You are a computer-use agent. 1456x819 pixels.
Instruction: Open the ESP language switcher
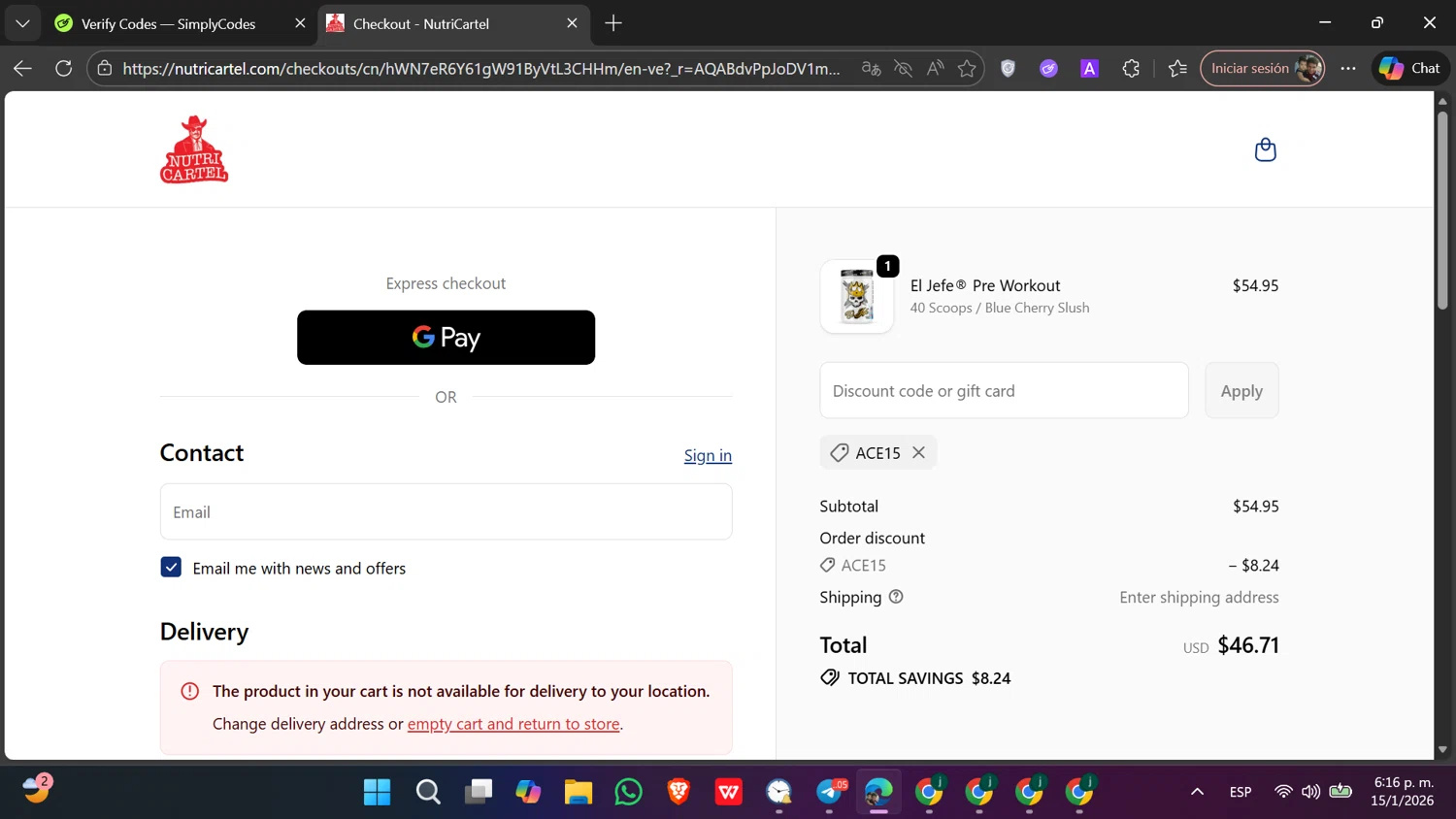click(x=1241, y=792)
